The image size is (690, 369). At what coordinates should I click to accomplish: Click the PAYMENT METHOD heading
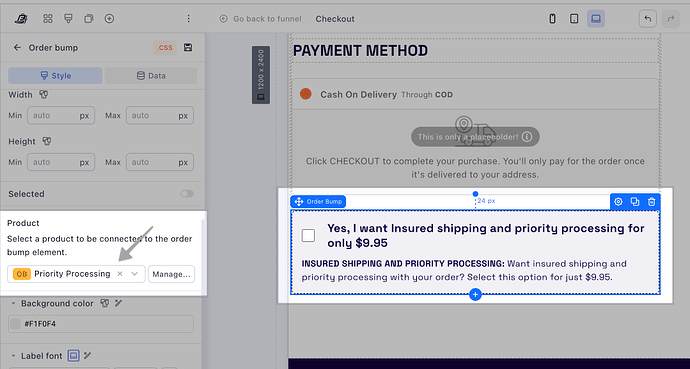[x=360, y=51]
